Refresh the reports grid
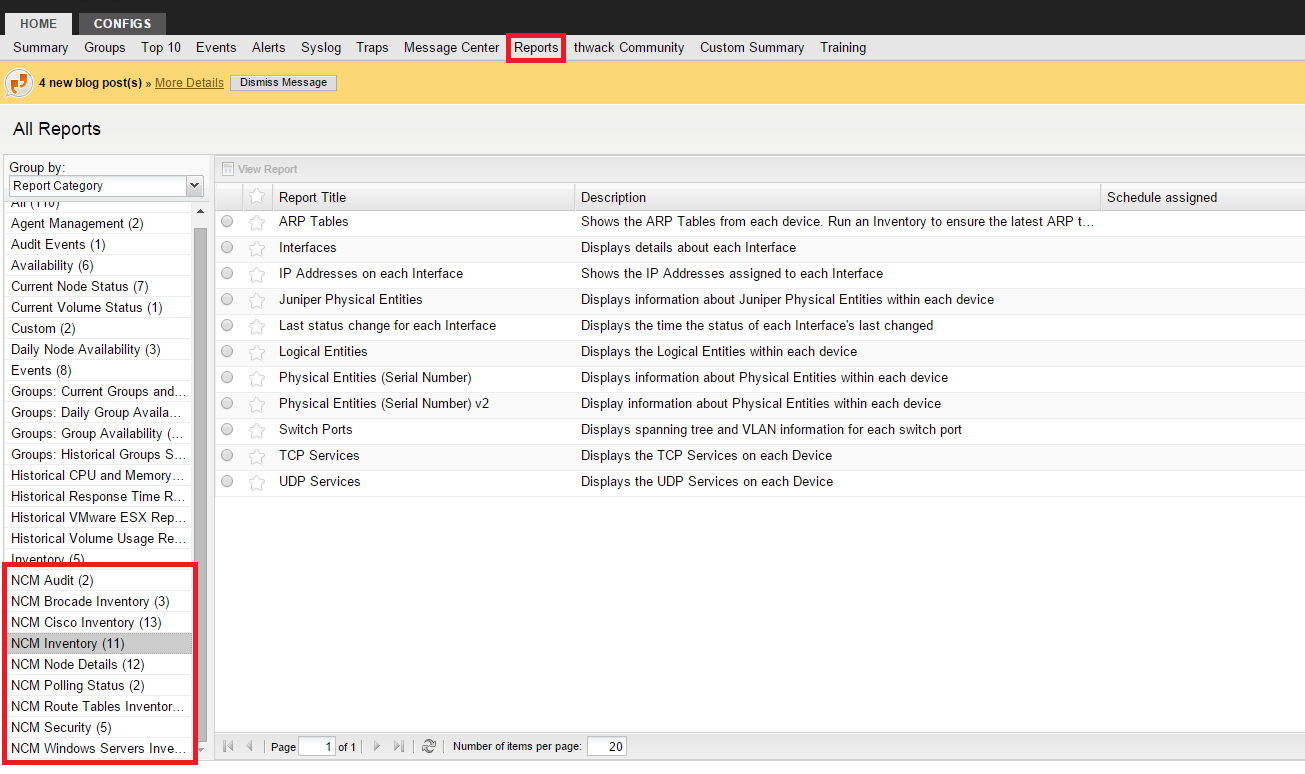 [429, 746]
